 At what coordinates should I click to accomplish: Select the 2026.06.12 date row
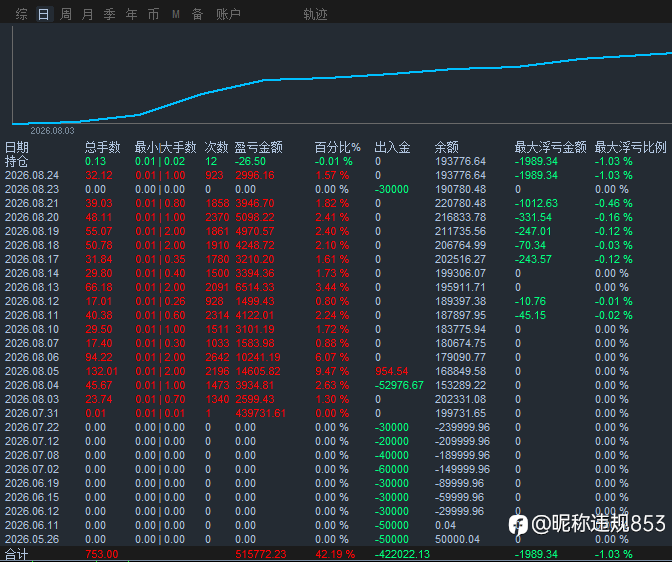(32, 511)
